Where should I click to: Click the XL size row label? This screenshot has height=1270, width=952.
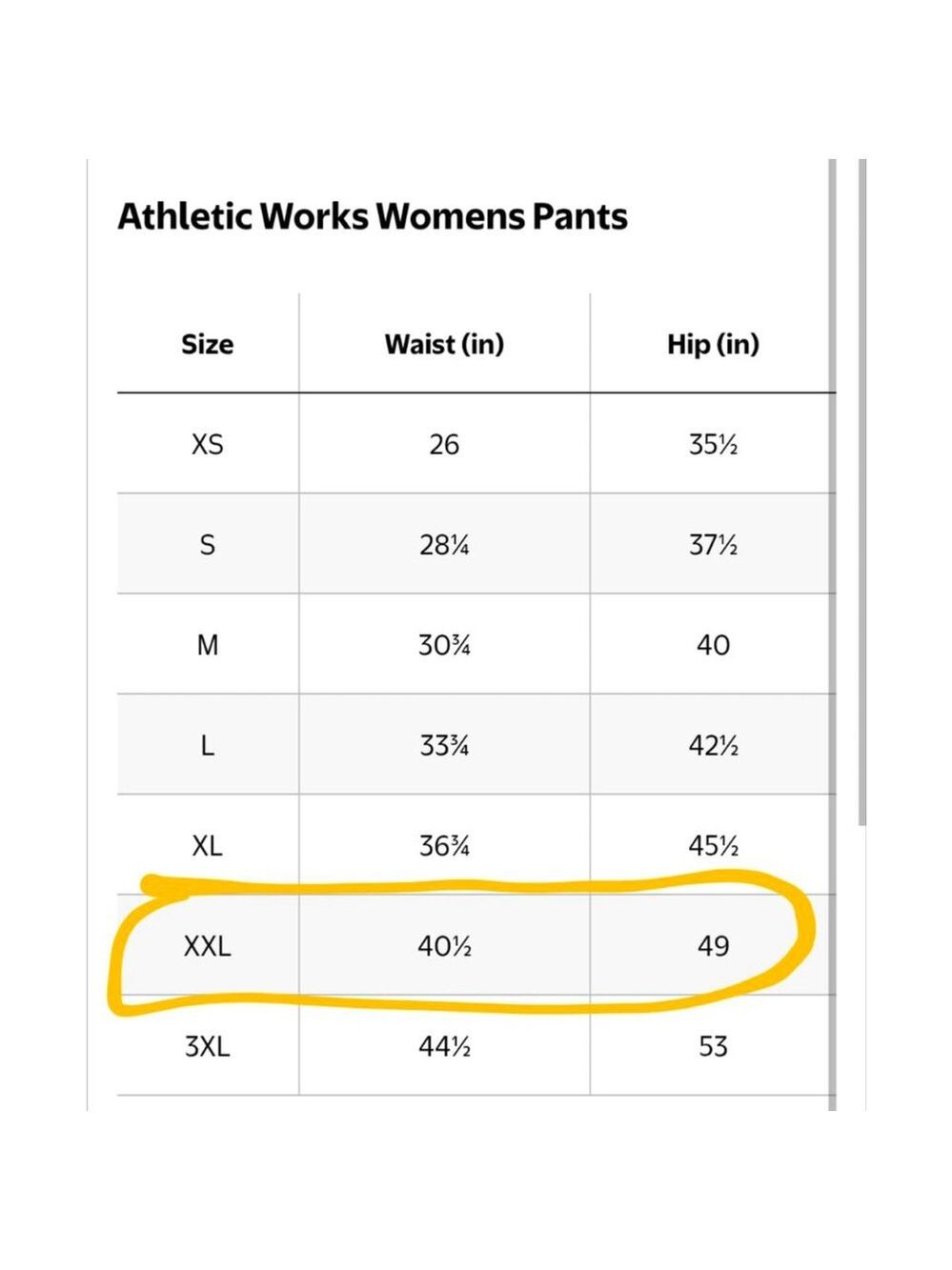tap(207, 846)
